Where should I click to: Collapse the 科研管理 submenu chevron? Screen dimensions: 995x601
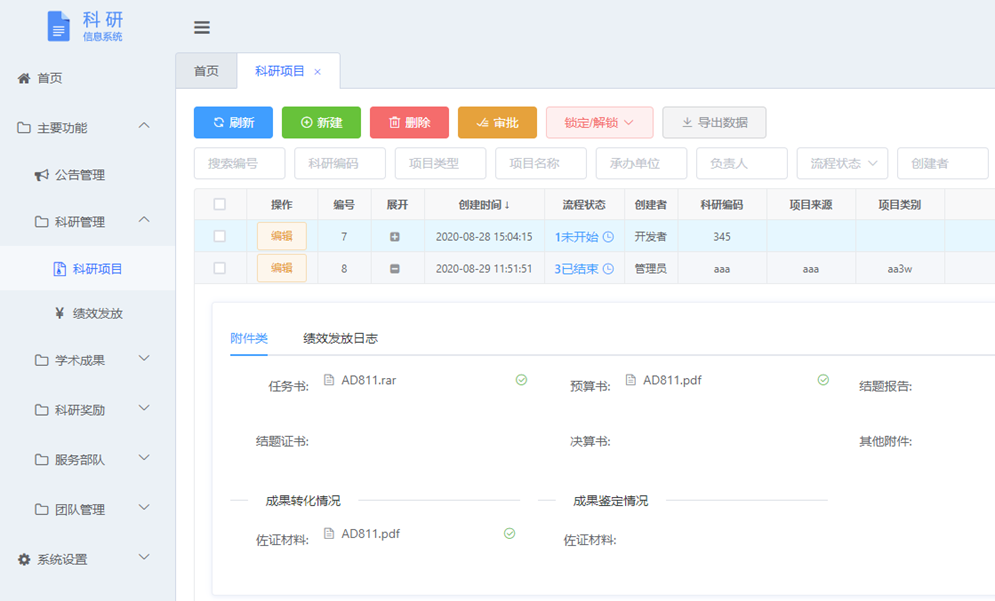(x=144, y=220)
